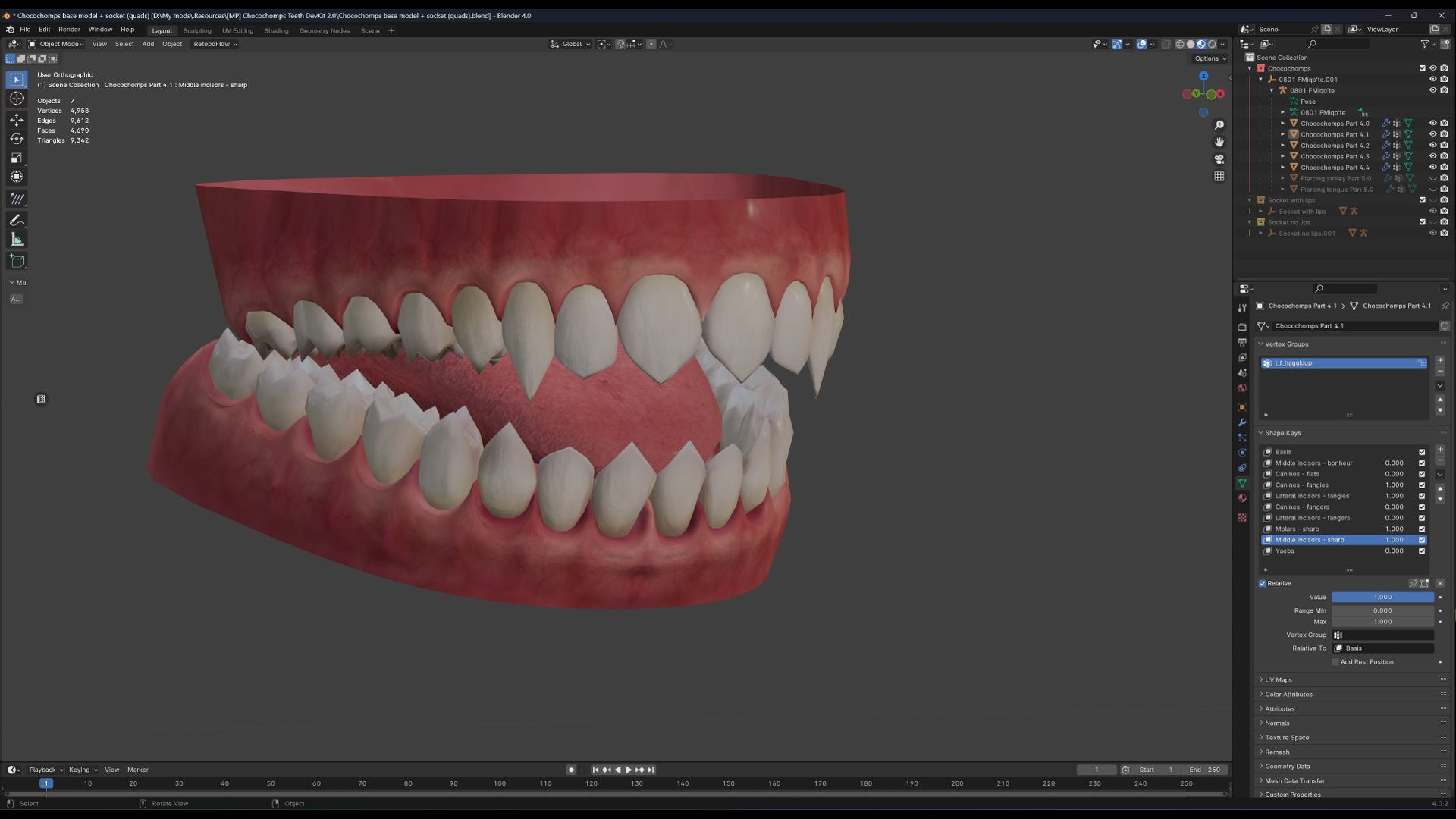Click the End frame 250 field
This screenshot has height=819, width=1456.
[x=1204, y=770]
